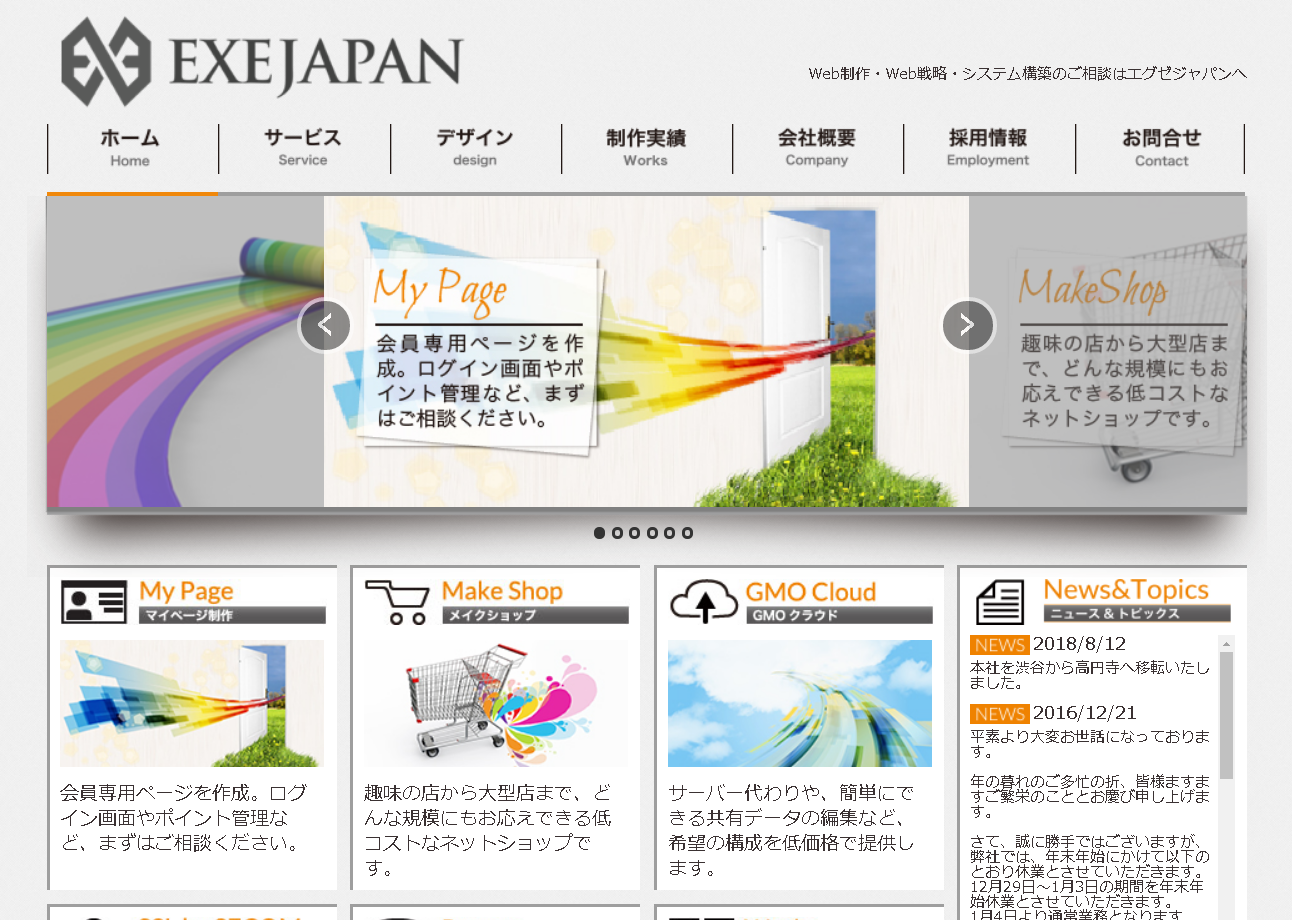Click the メイクショップ subtitle bar
The image size is (1292, 920).
pyautogui.click(x=535, y=615)
